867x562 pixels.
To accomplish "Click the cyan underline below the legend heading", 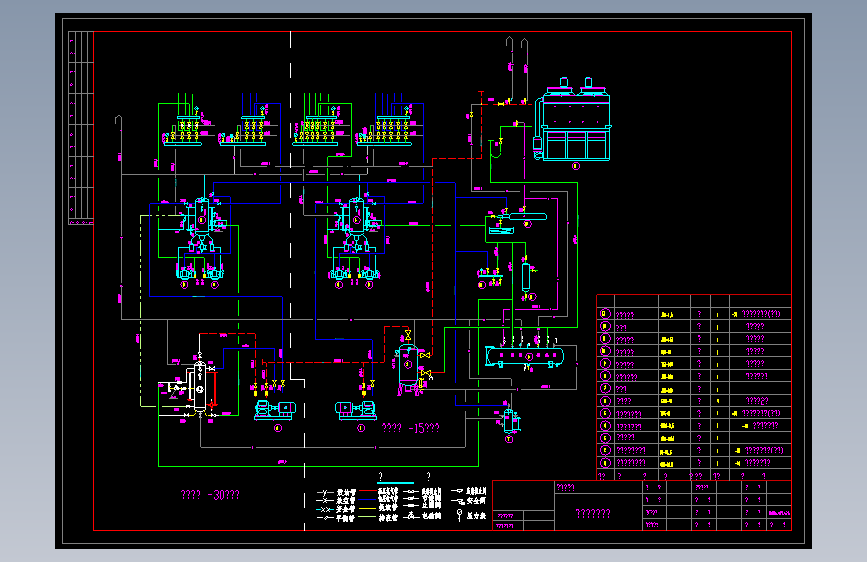I will (395, 483).
